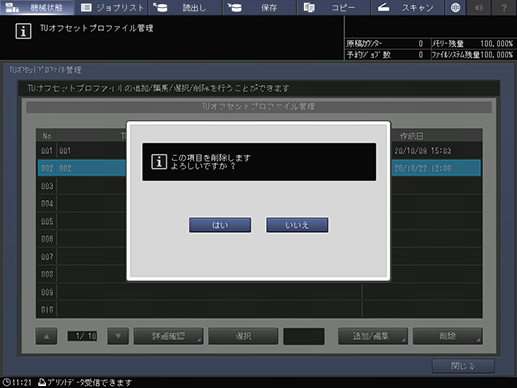Click the 削除 delete button
Viewport: 517px width, 388px height.
coord(447,336)
